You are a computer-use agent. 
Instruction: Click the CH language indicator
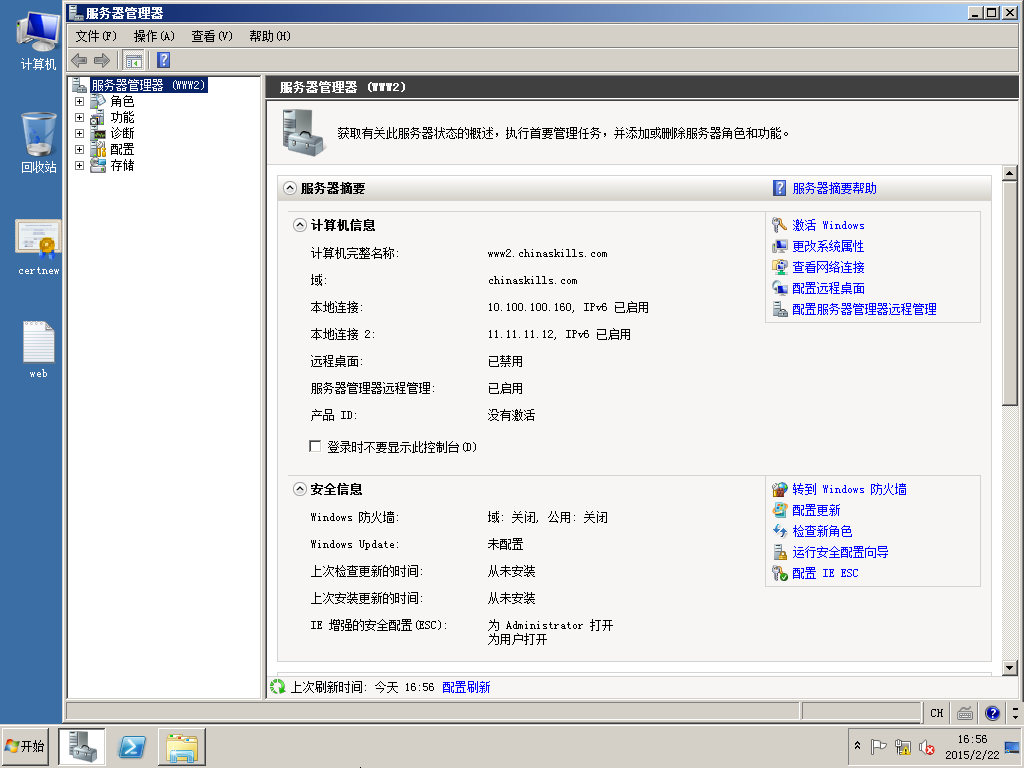pos(936,713)
